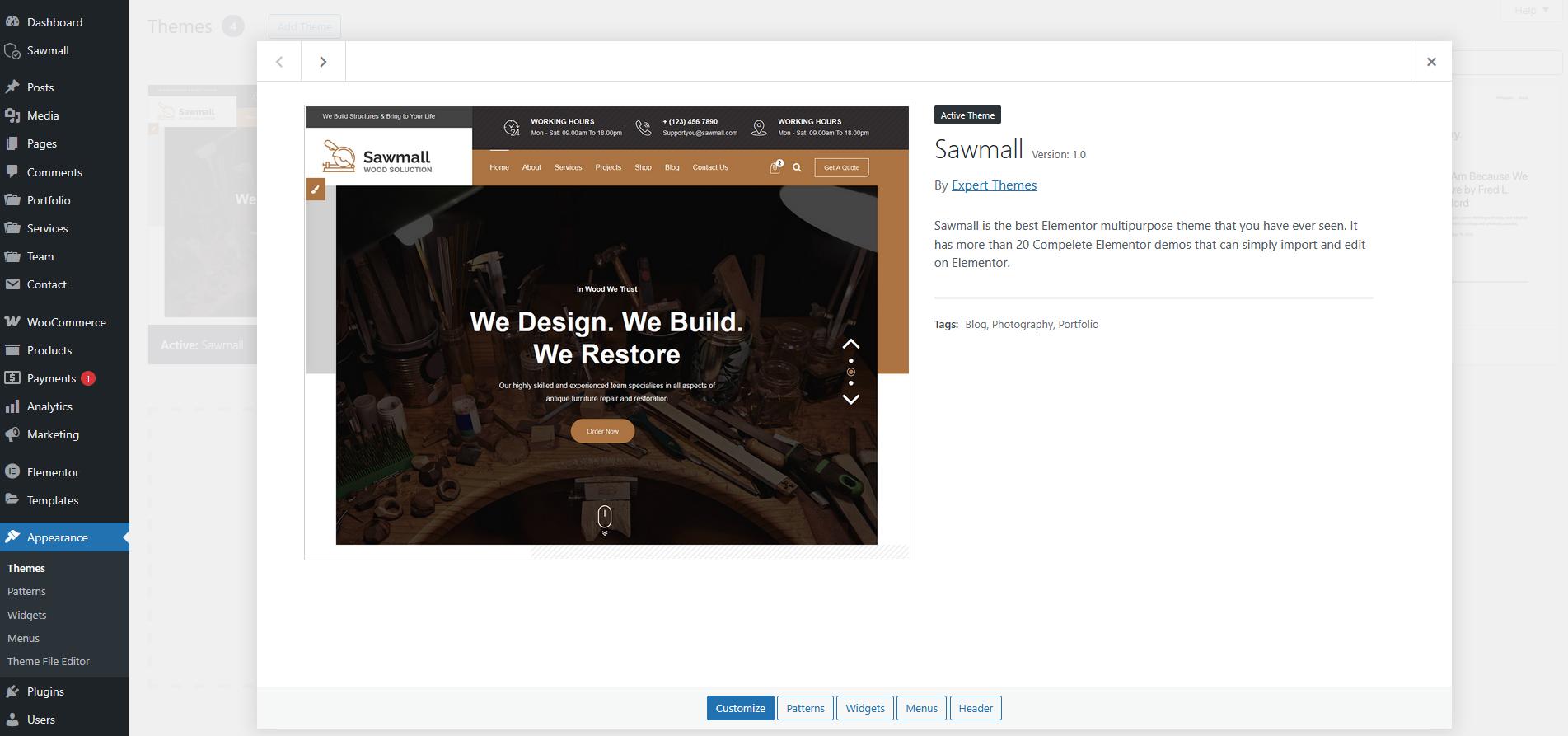
Task: Close the theme details overlay
Action: [x=1431, y=62]
